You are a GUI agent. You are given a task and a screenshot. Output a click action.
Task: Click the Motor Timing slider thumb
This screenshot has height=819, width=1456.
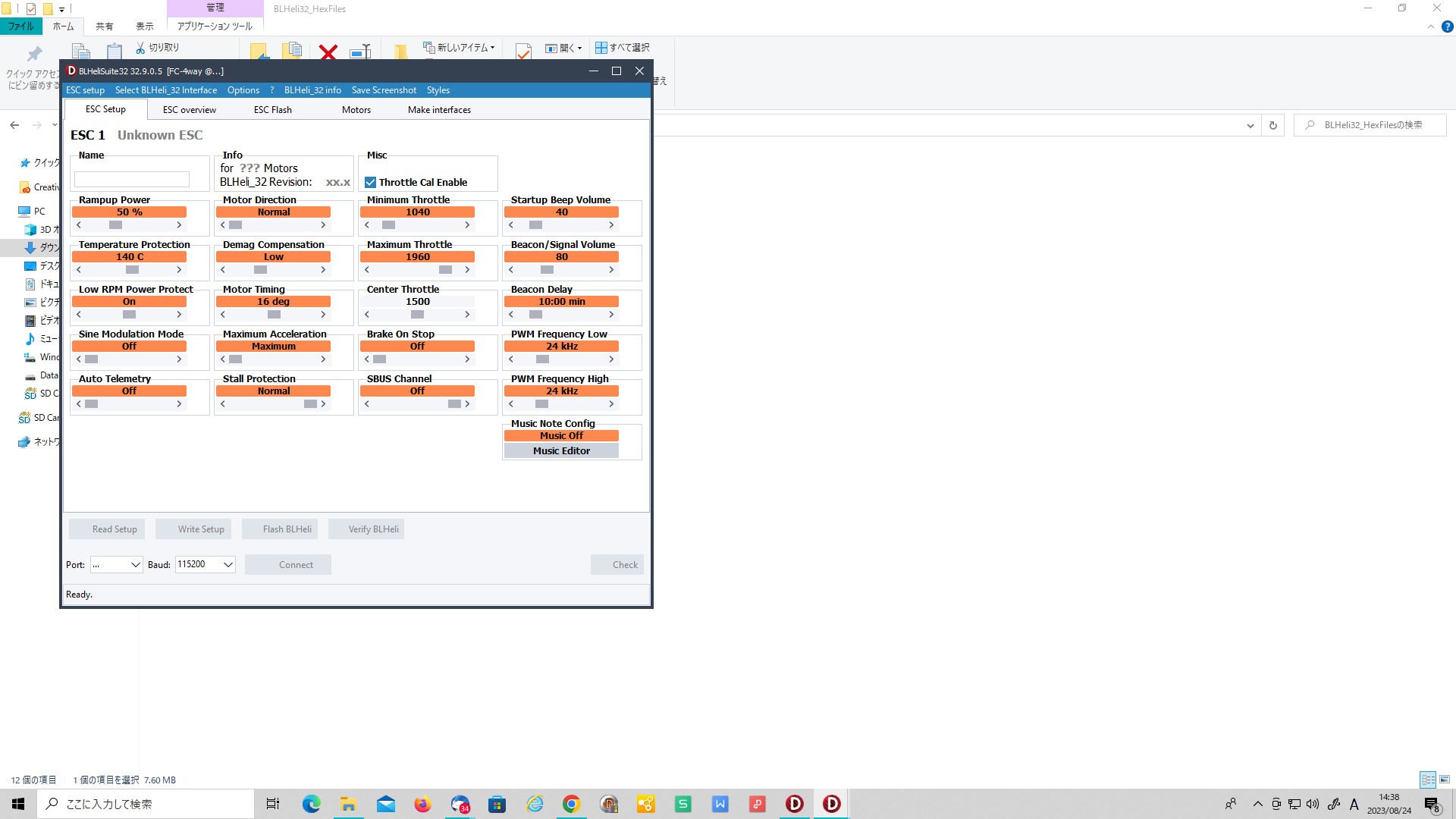tap(274, 315)
